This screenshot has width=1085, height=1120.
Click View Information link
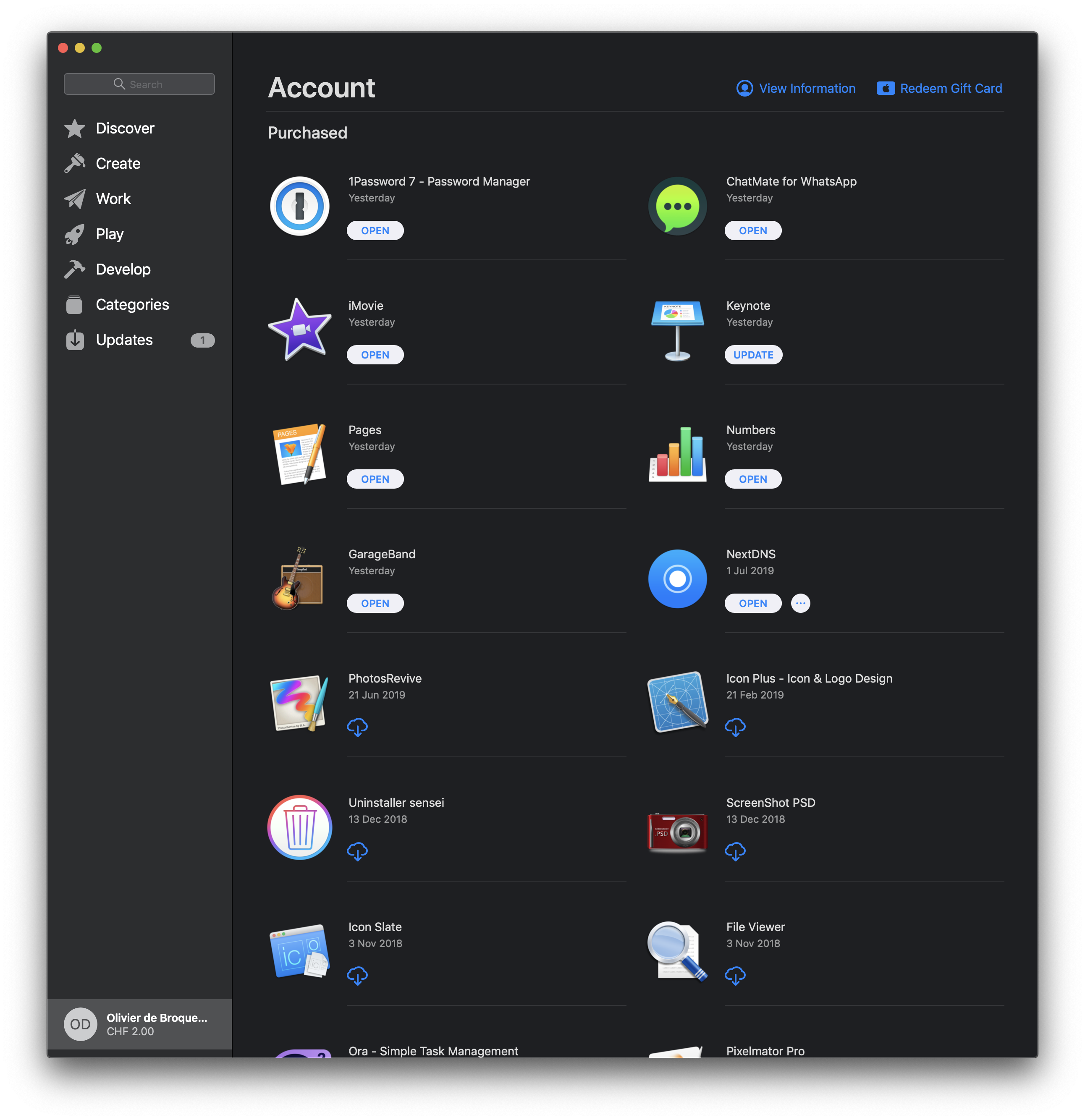796,89
